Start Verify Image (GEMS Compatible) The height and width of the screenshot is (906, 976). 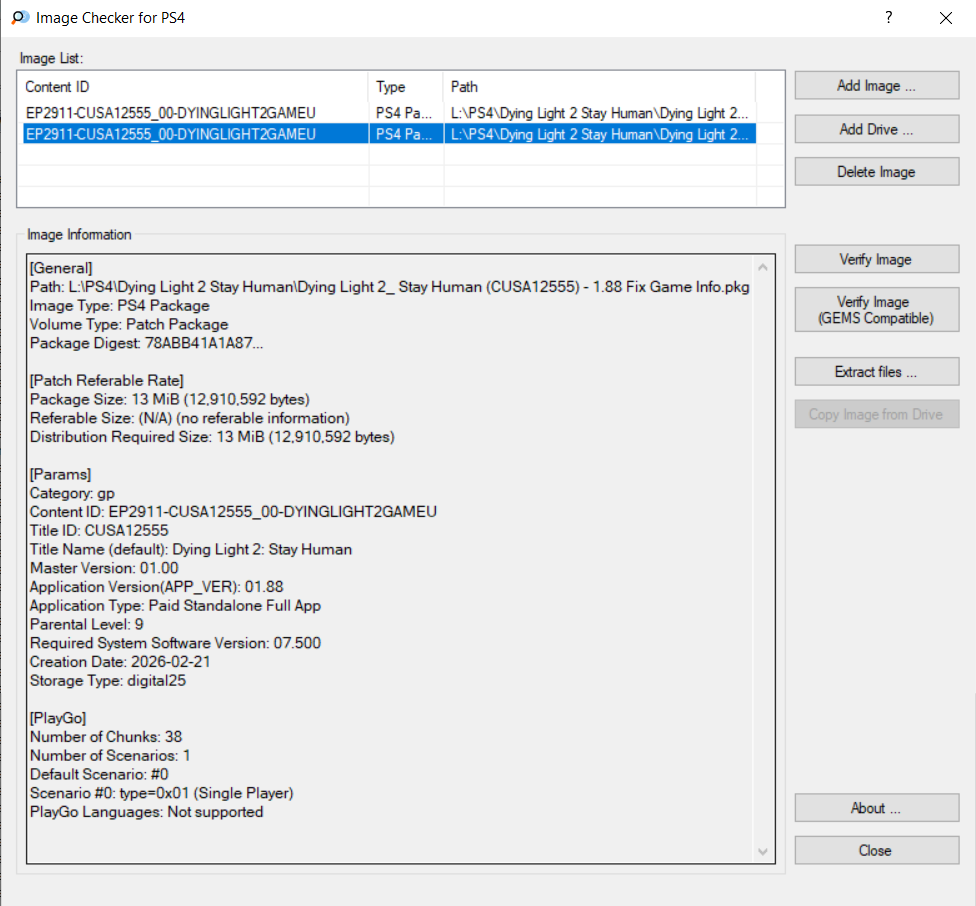click(x=876, y=310)
